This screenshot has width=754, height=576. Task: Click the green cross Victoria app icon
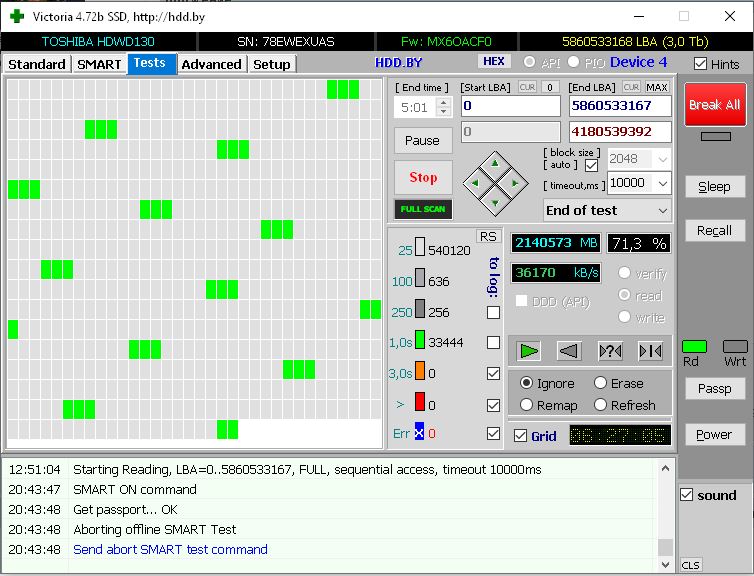[17, 16]
